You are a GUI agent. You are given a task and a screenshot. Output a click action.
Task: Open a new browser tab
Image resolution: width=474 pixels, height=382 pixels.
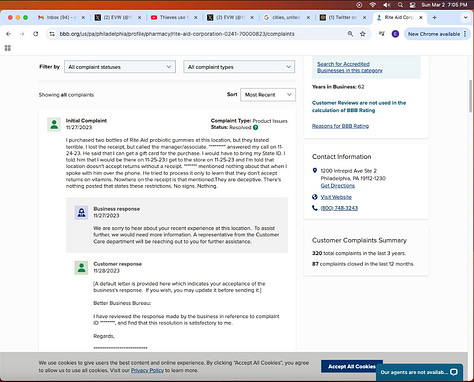pyautogui.click(x=434, y=17)
